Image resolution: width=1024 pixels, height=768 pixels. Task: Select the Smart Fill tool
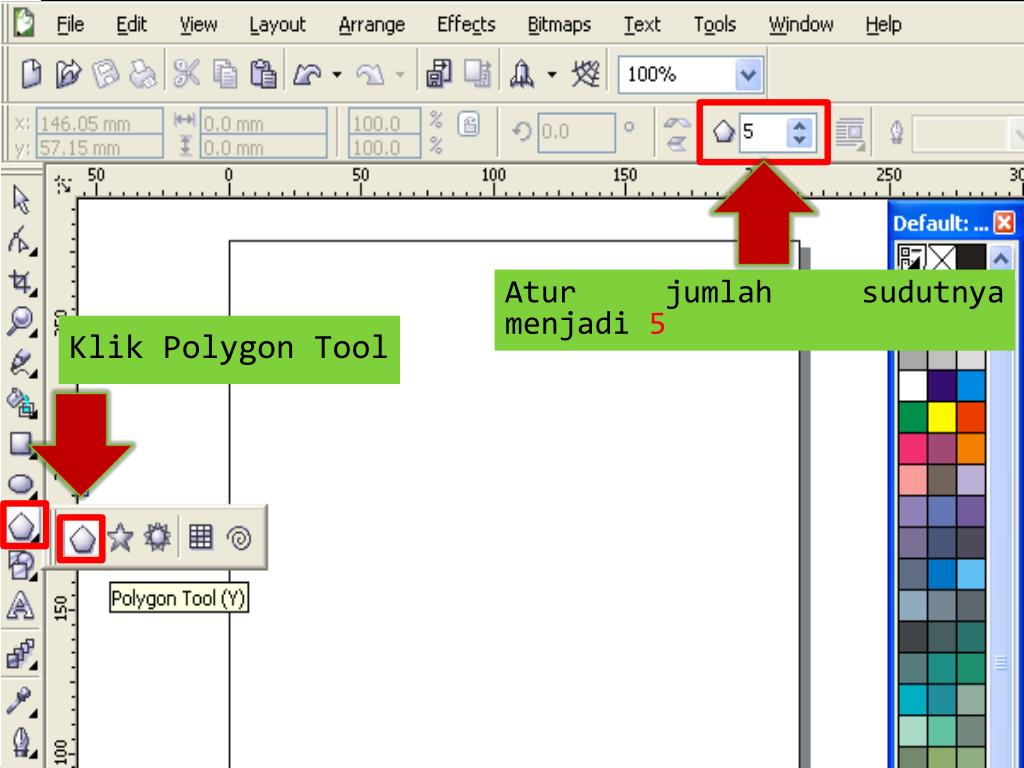(21, 403)
